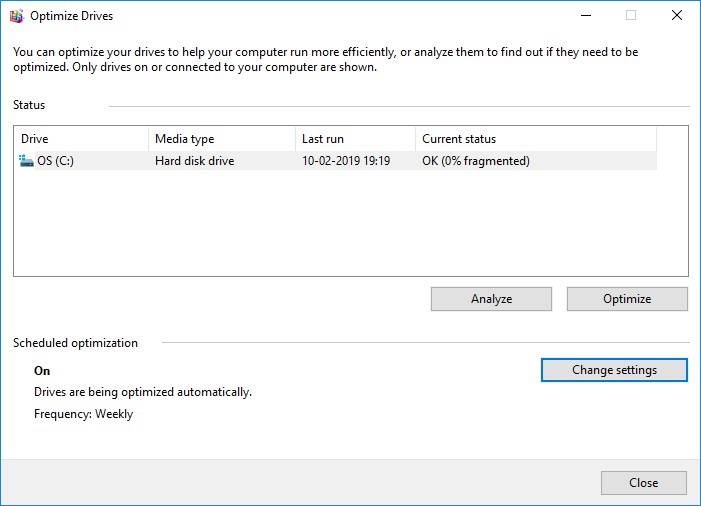Close the dialog with the Close button
Image resolution: width=701 pixels, height=506 pixels.
644,483
